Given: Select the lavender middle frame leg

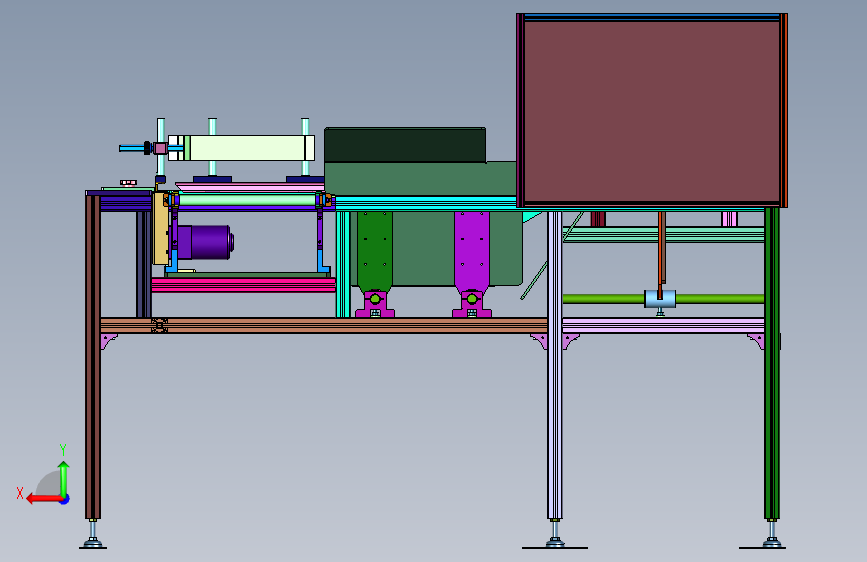Looking at the screenshot, I should [x=555, y=365].
